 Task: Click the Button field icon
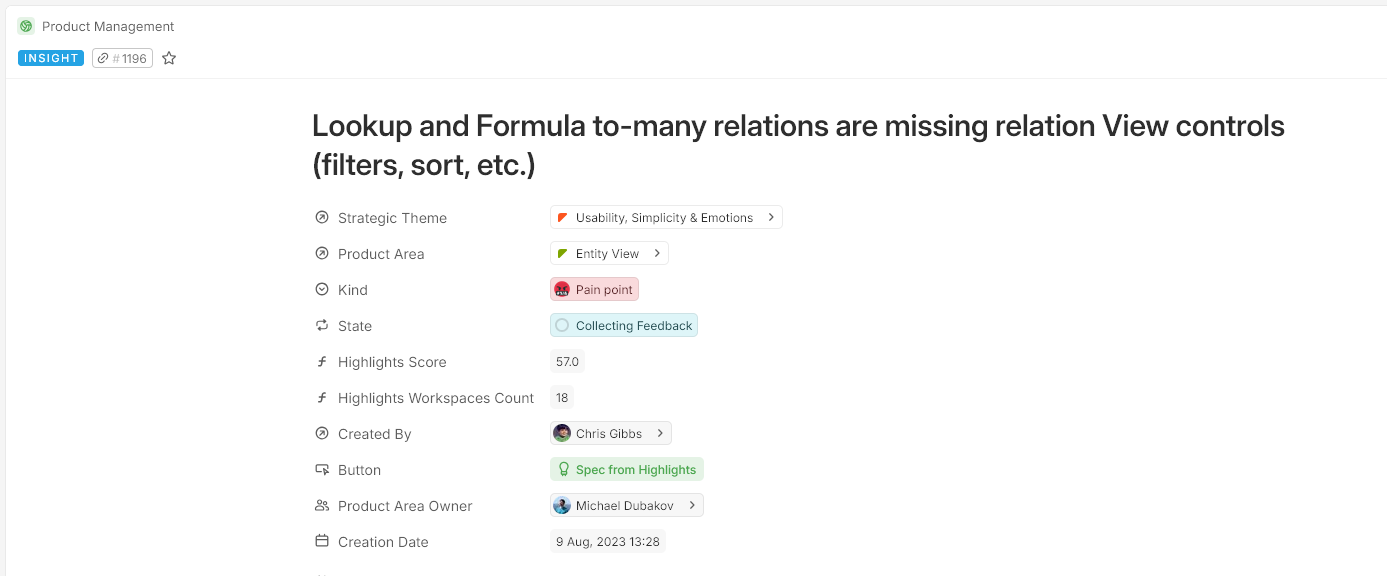pos(322,470)
